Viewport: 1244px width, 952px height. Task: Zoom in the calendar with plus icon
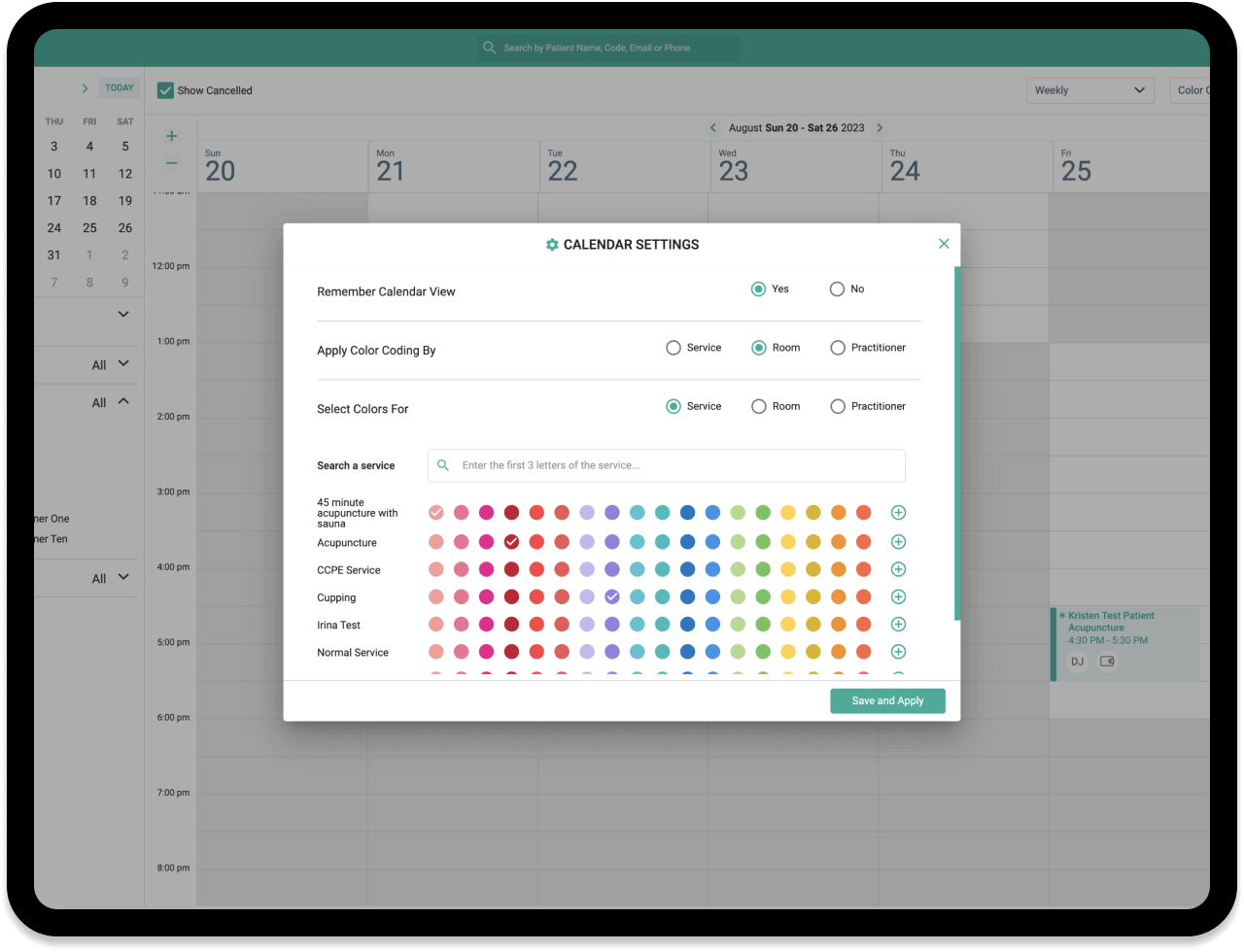[171, 136]
